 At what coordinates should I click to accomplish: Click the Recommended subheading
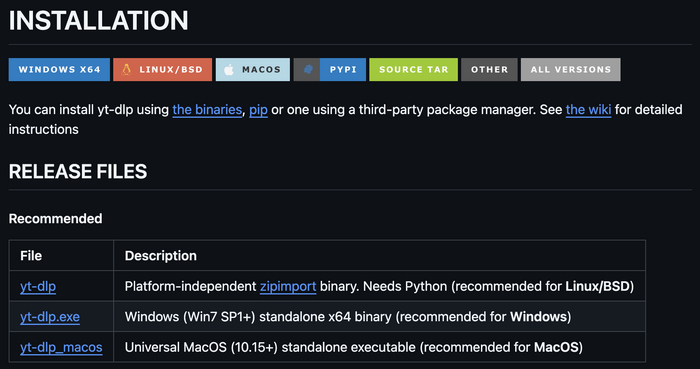point(55,219)
